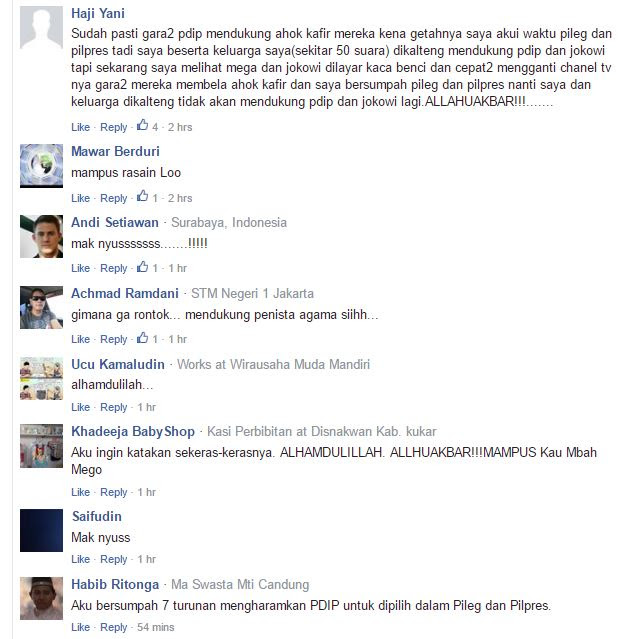Reply to Mawar Berduri's comment
618x639 pixels.
(x=114, y=198)
